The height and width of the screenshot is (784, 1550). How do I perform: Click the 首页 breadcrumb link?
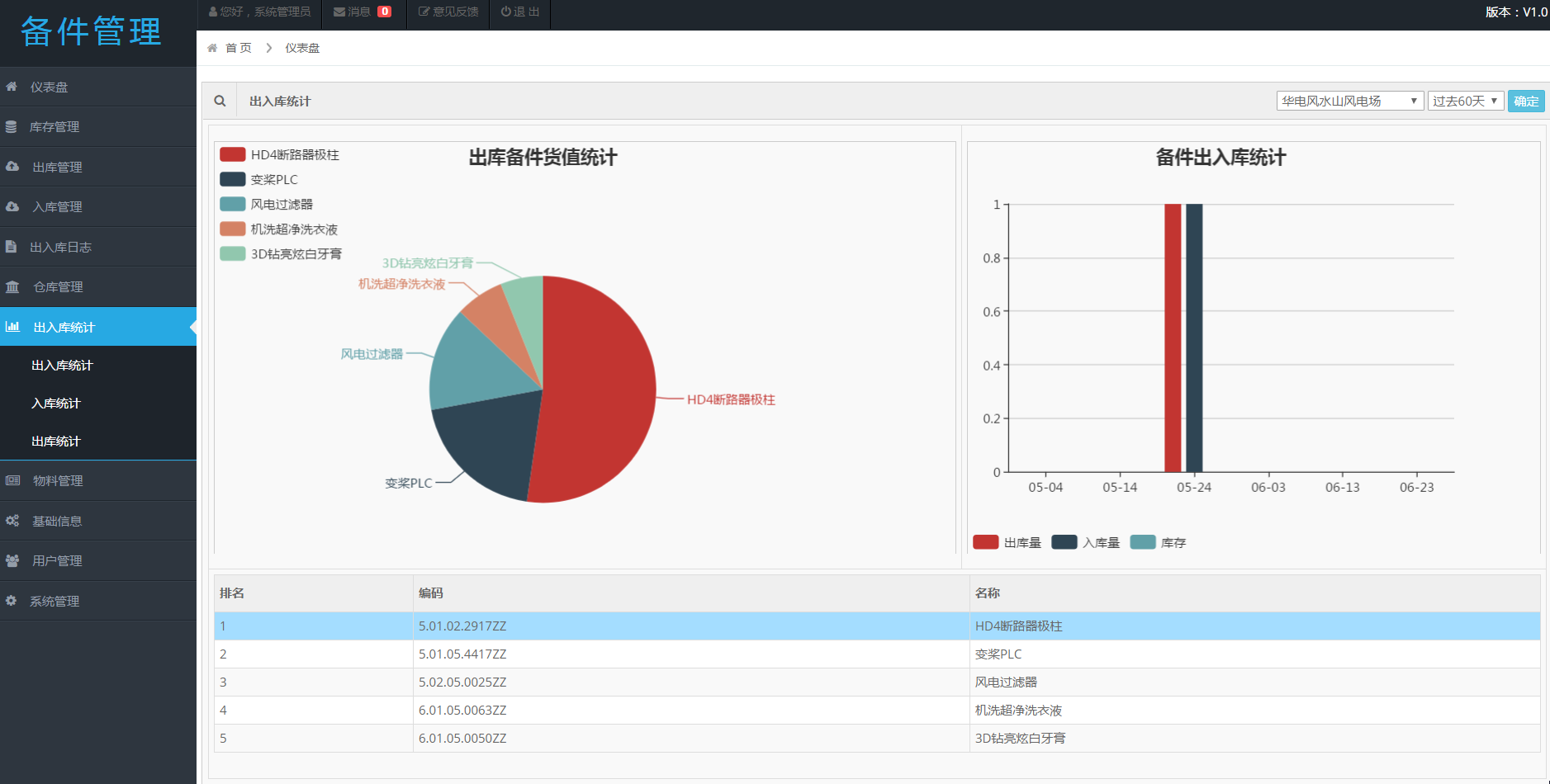pos(238,48)
